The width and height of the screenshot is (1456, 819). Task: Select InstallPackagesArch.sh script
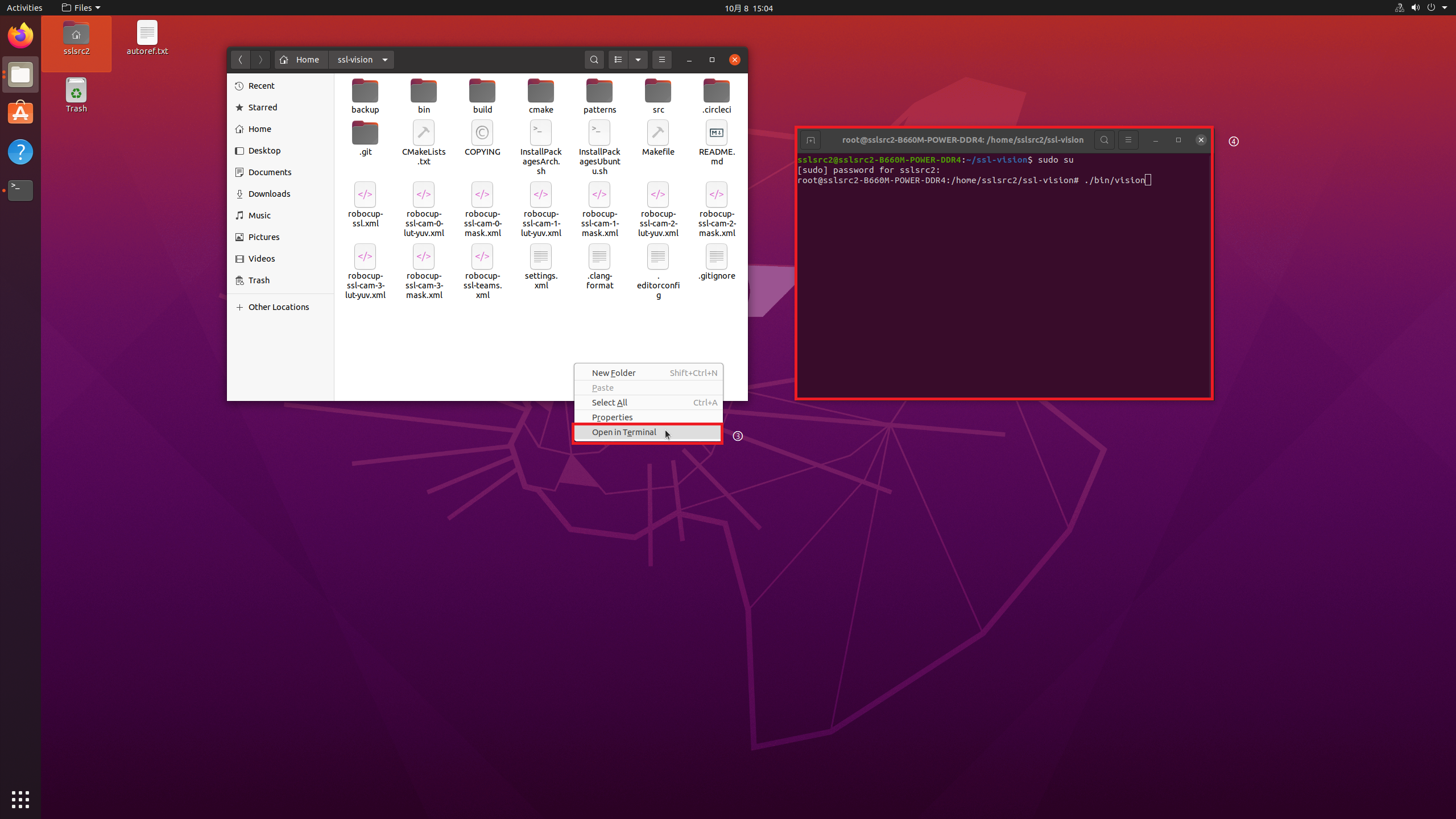(x=541, y=148)
